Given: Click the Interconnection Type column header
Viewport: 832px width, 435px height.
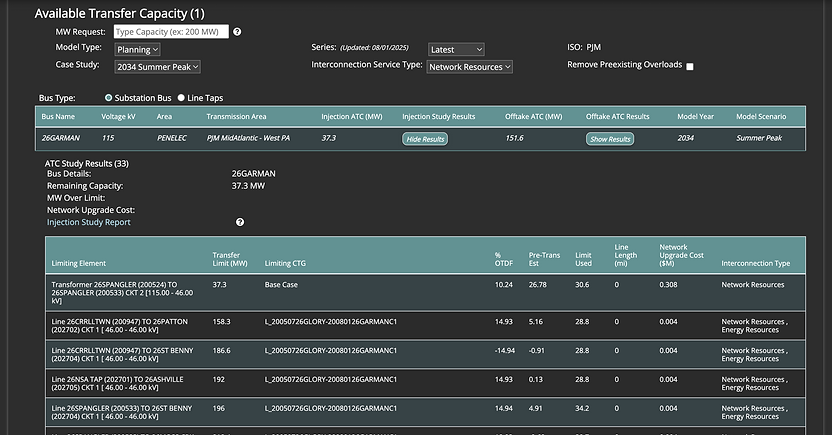Looking at the screenshot, I should [x=756, y=263].
